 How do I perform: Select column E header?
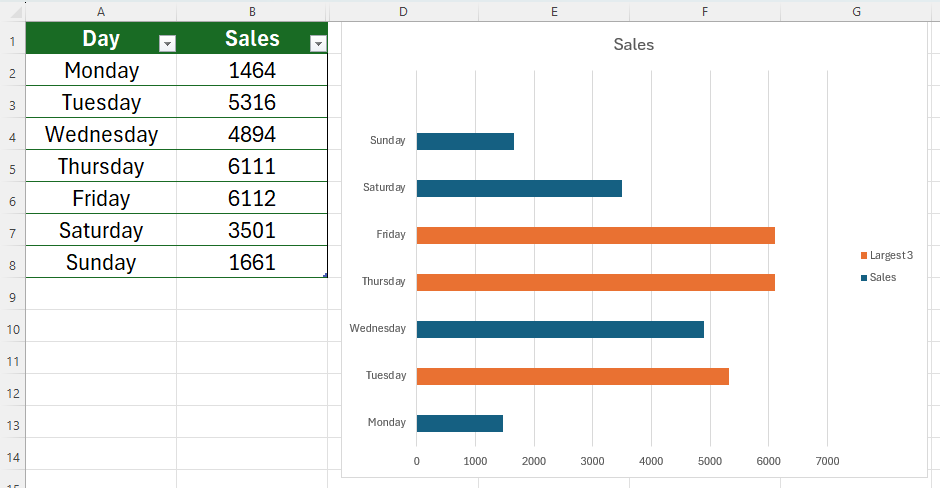[554, 11]
